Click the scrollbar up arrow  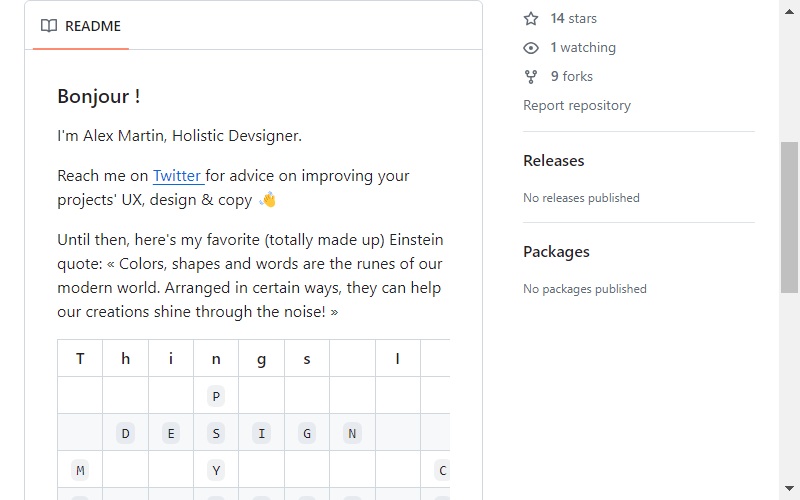789,11
